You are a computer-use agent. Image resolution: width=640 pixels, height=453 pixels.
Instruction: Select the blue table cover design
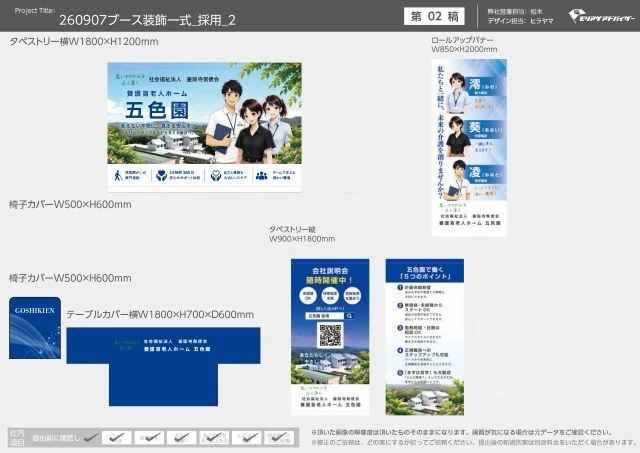(x=163, y=366)
